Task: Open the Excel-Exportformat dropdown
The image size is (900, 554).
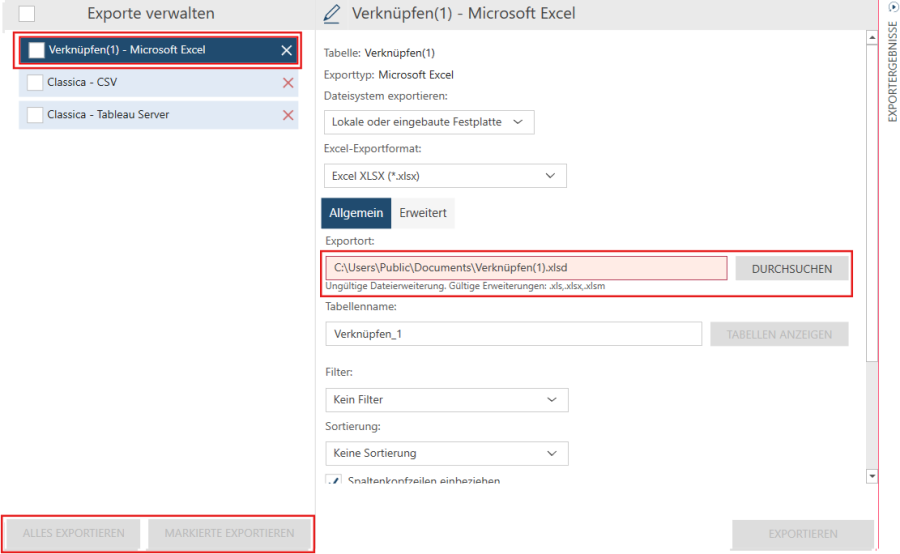Action: tap(445, 176)
